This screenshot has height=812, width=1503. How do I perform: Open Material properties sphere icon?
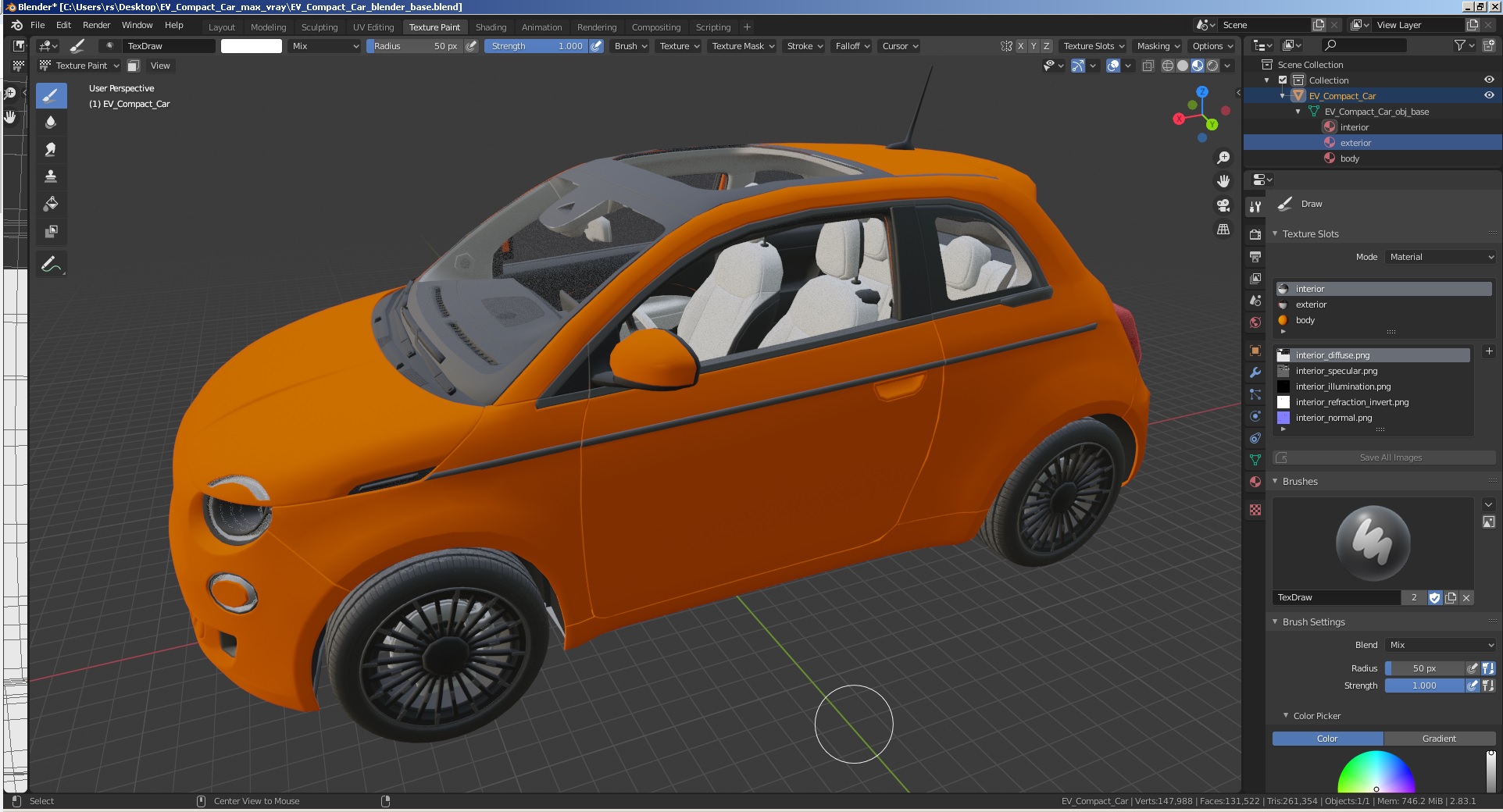point(1255,482)
